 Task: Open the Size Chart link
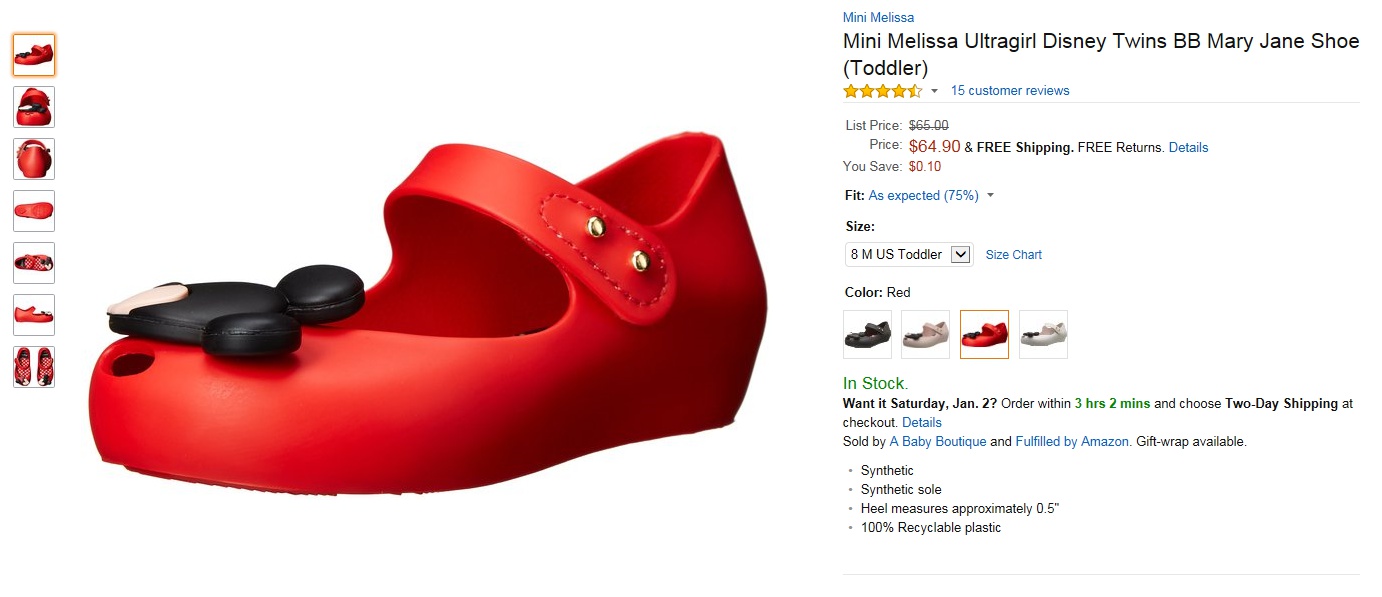click(x=1013, y=255)
